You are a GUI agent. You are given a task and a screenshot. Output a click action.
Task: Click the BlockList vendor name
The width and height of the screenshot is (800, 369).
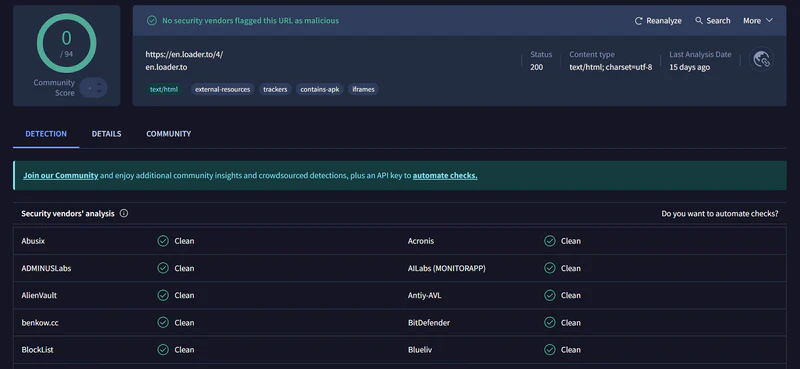click(38, 350)
